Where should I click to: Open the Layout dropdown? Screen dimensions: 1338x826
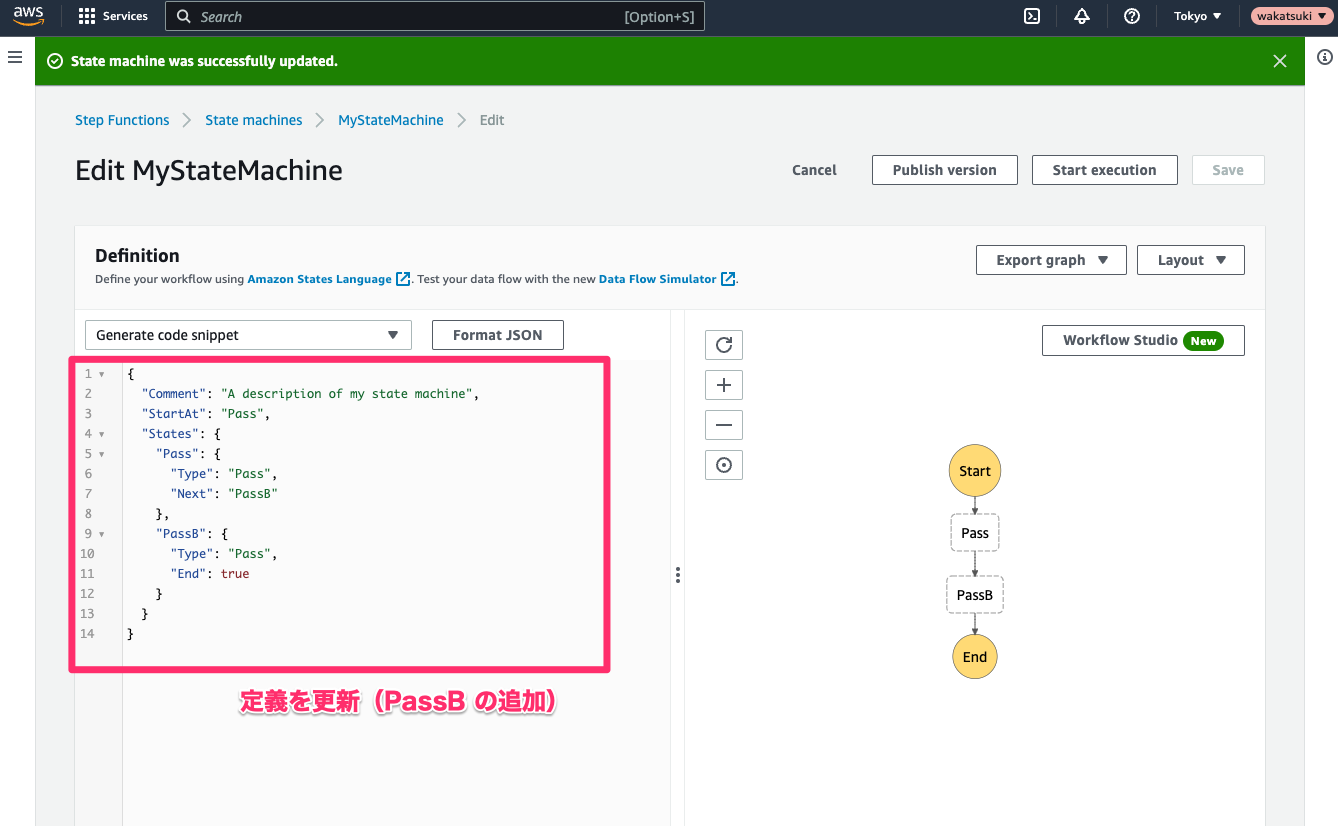(1190, 260)
